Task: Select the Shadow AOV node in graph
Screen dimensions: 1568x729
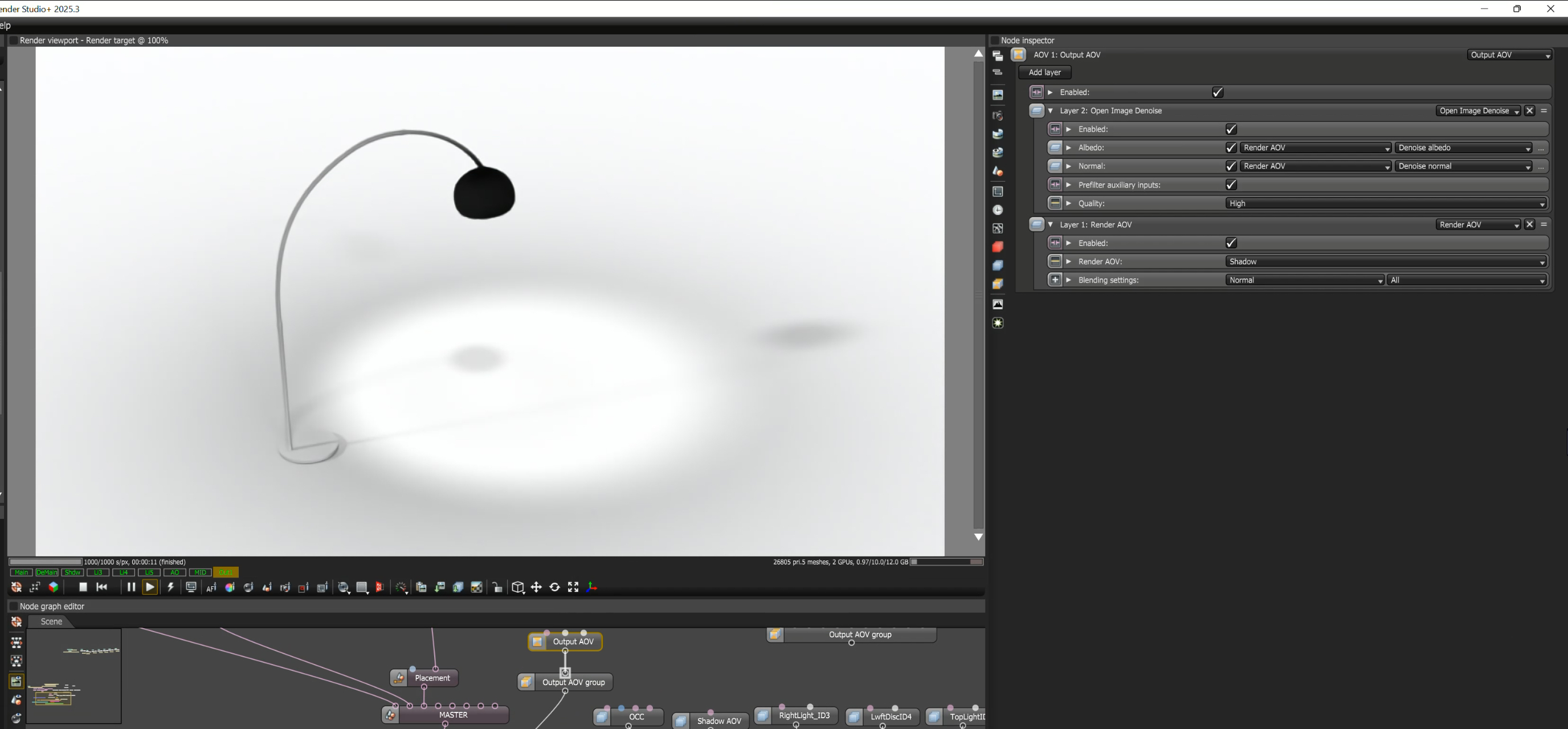Action: point(718,721)
